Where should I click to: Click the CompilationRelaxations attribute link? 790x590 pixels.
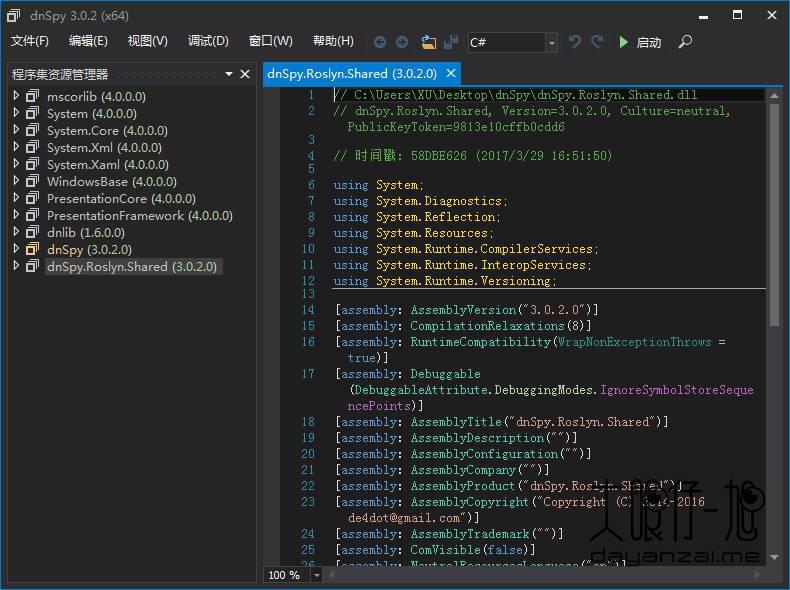[x=487, y=325]
